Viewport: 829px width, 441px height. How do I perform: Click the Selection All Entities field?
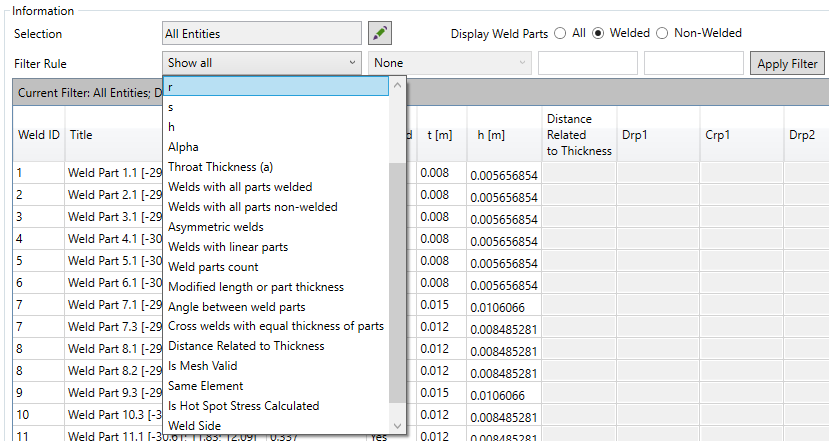[261, 34]
